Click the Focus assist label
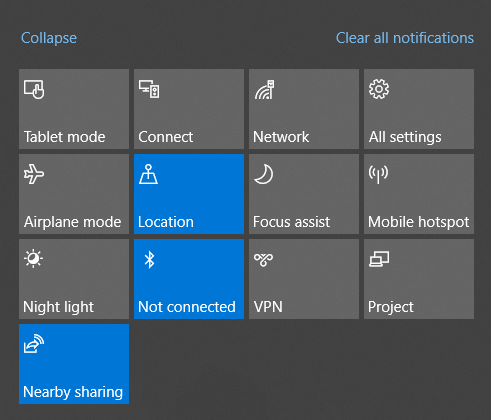 [x=292, y=222]
